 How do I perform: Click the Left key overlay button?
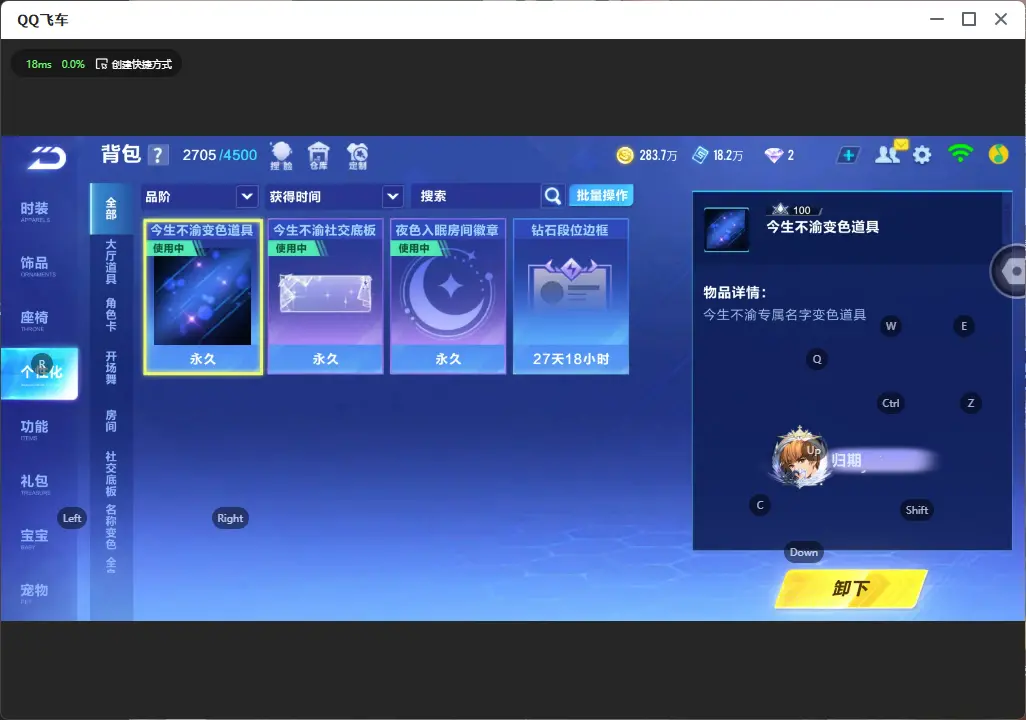coord(72,518)
